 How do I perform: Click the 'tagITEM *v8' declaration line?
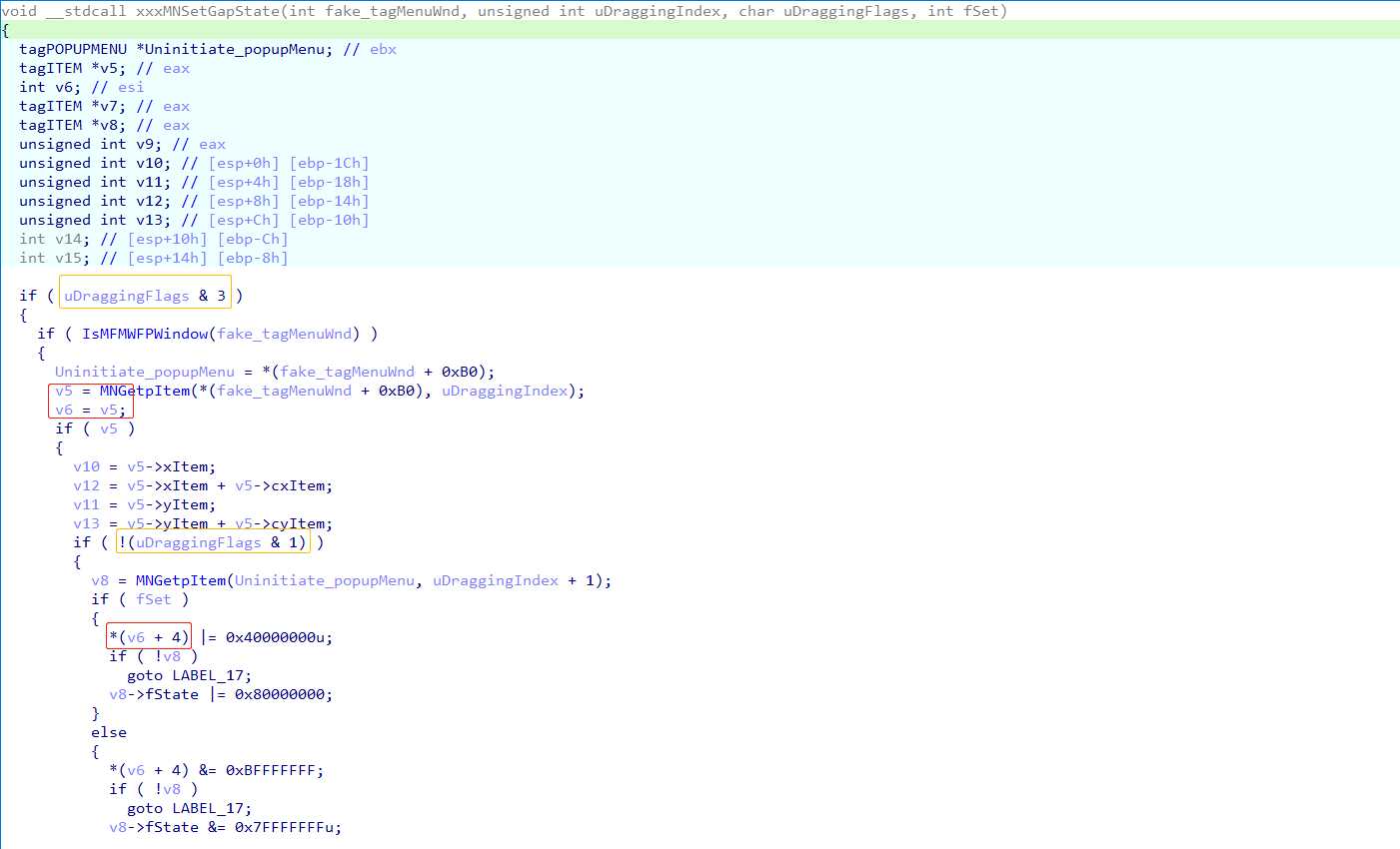104,125
